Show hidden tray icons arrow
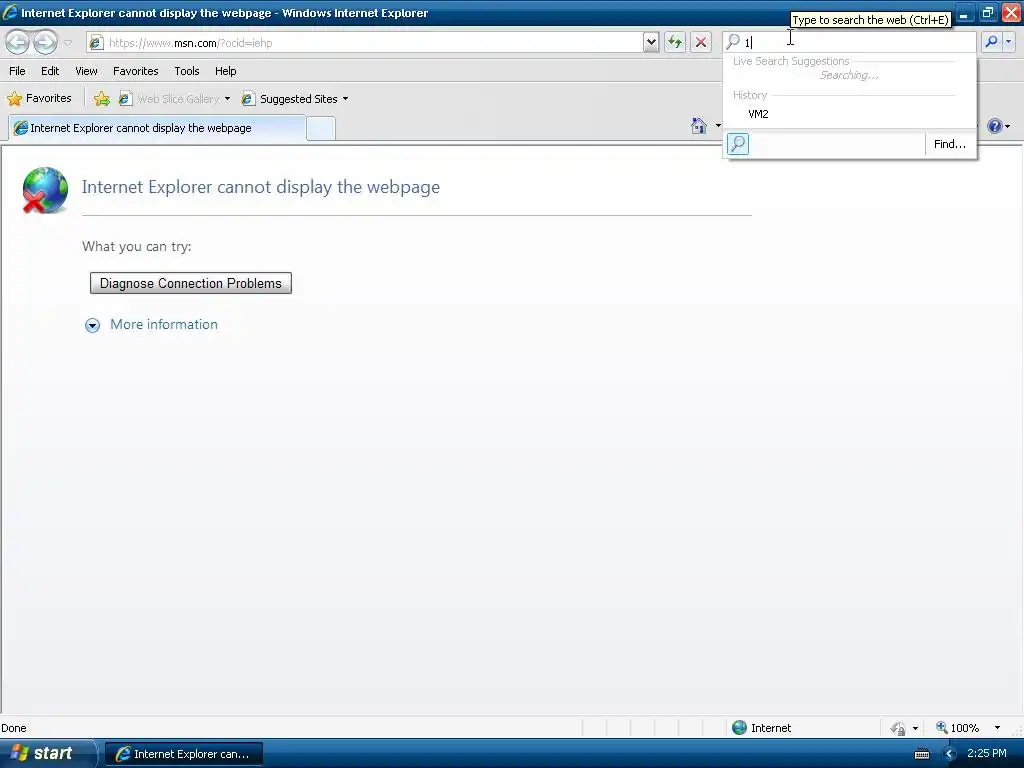This screenshot has height=768, width=1024. (x=950, y=754)
